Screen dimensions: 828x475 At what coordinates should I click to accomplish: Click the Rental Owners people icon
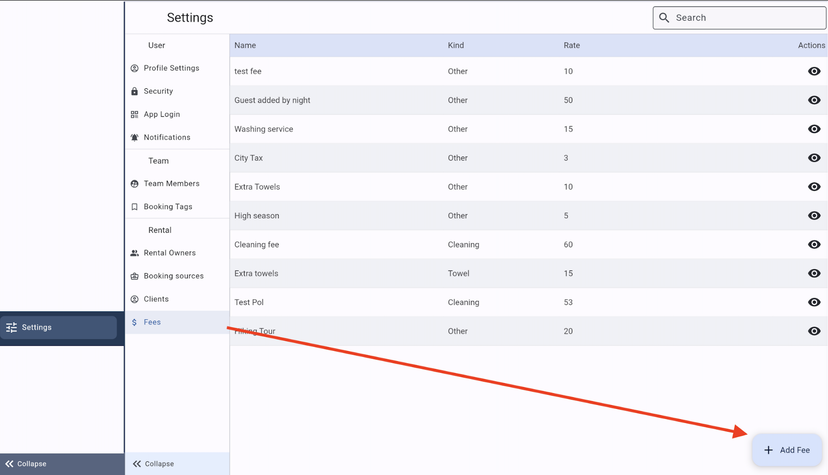click(x=134, y=253)
